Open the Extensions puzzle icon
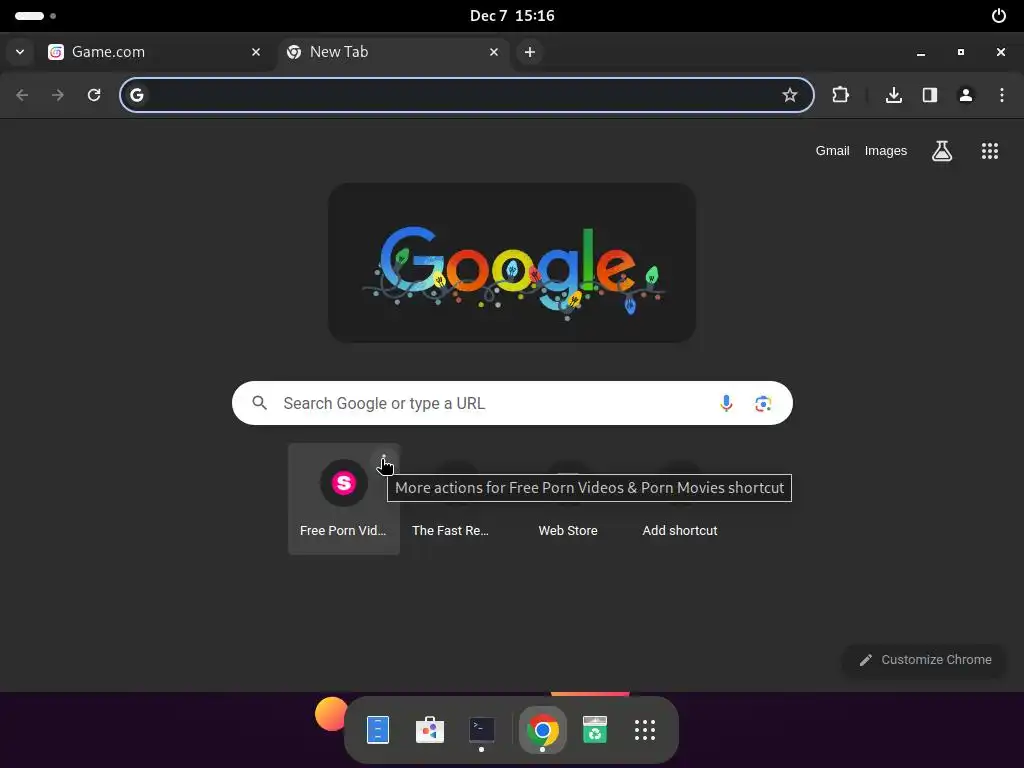This screenshot has height=768, width=1024. [840, 95]
